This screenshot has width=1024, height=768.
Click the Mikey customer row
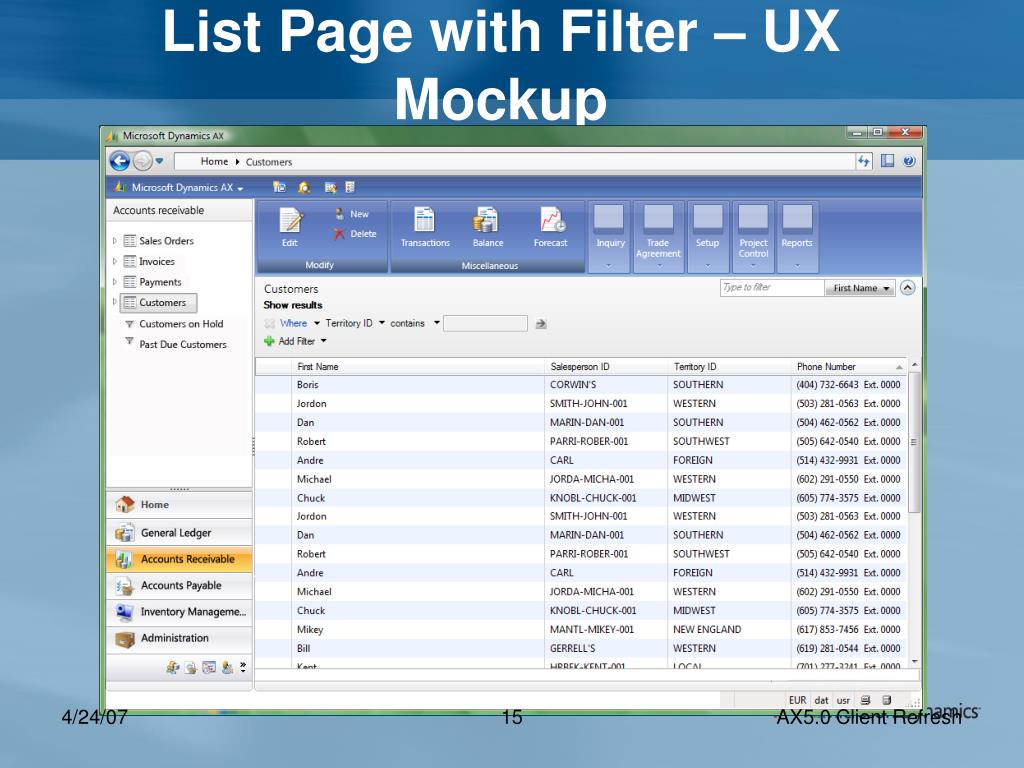(581, 630)
